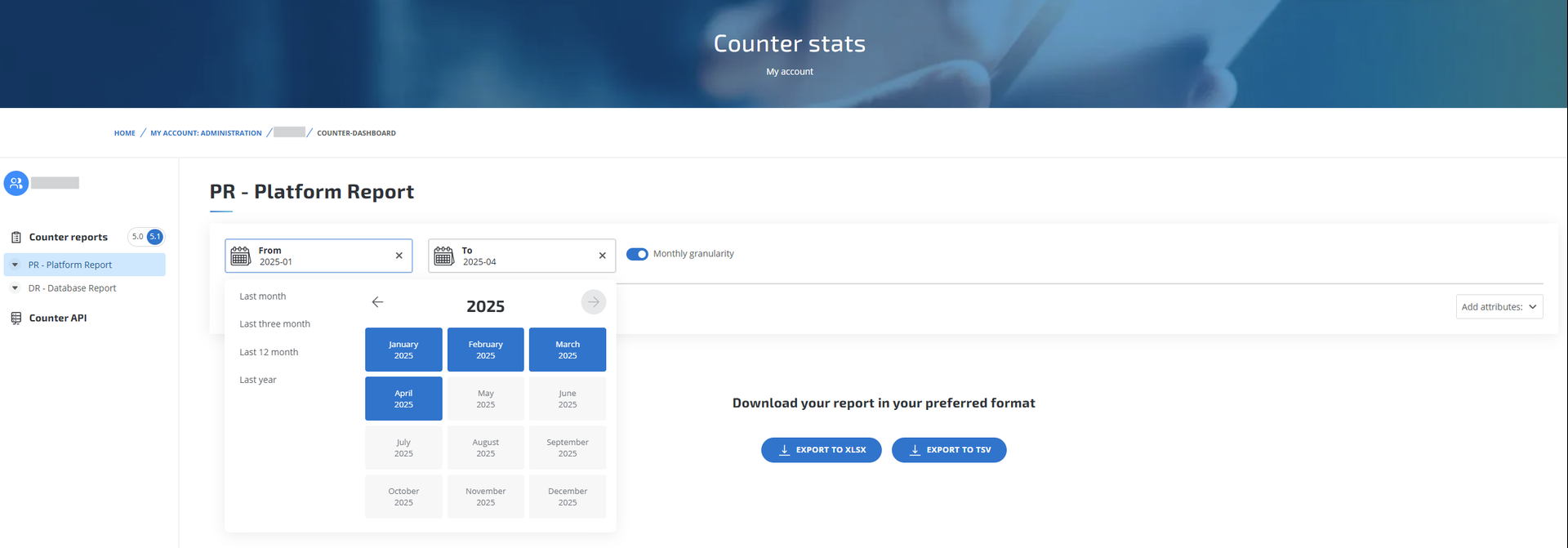Click COUNTER-DASHBOARD breadcrumb
The height and width of the screenshot is (548, 1568).
(x=356, y=133)
